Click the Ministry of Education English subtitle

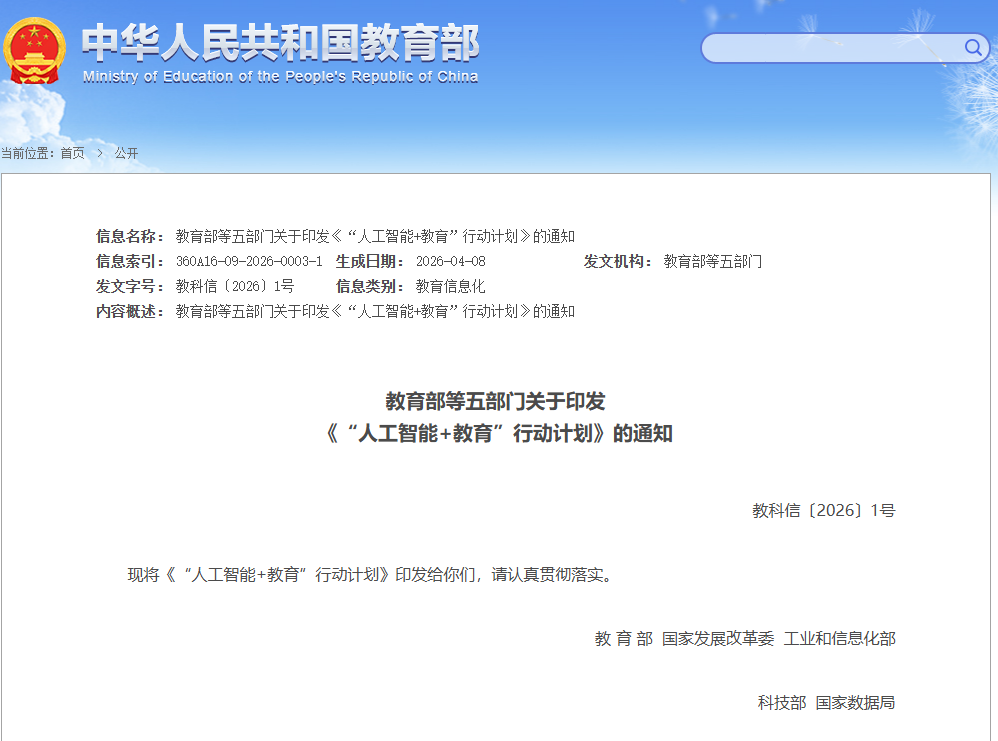click(280, 77)
